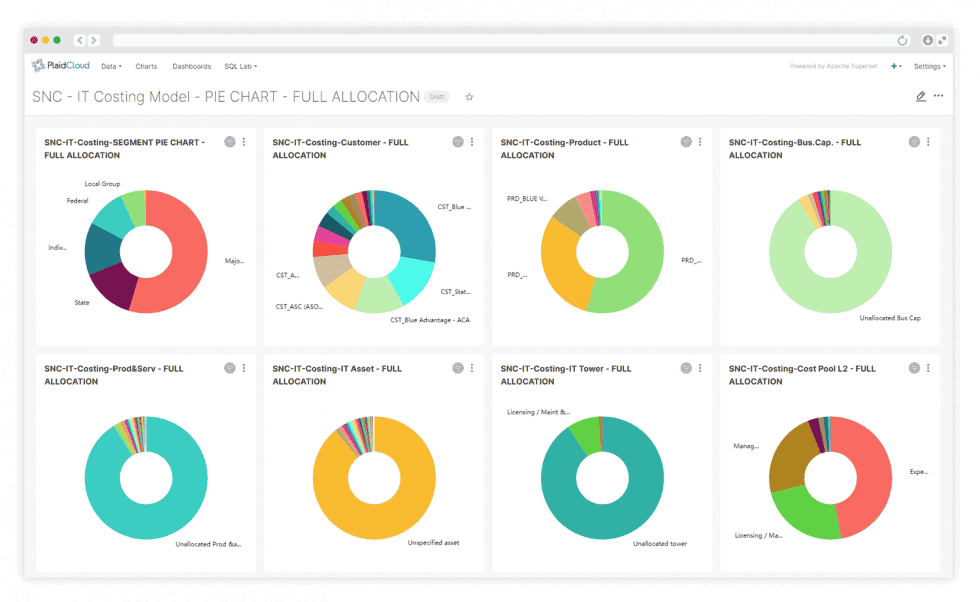This screenshot has height=602, width=980.
Task: Open the Customer chart three-dot menu
Action: pos(472,142)
